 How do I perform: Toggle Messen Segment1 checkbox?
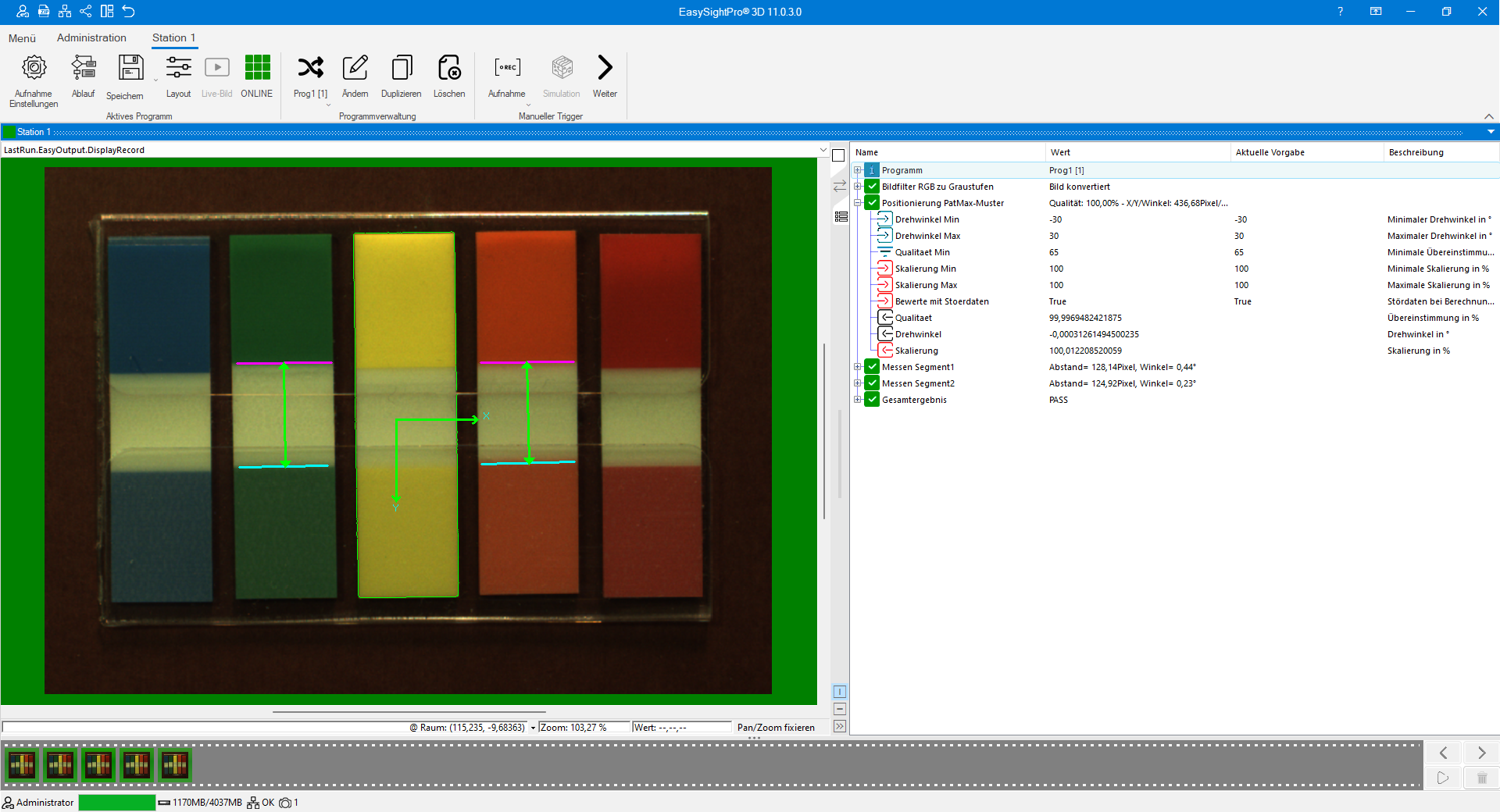pos(873,367)
